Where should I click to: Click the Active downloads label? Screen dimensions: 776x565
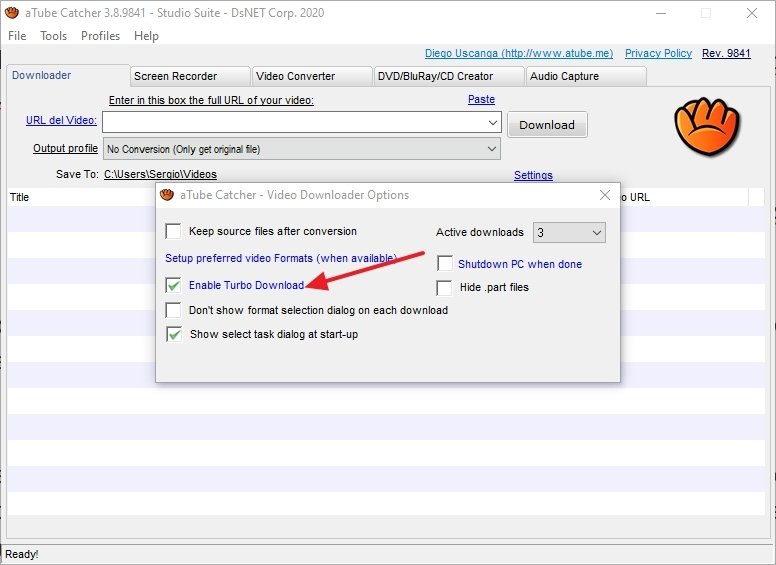(480, 232)
